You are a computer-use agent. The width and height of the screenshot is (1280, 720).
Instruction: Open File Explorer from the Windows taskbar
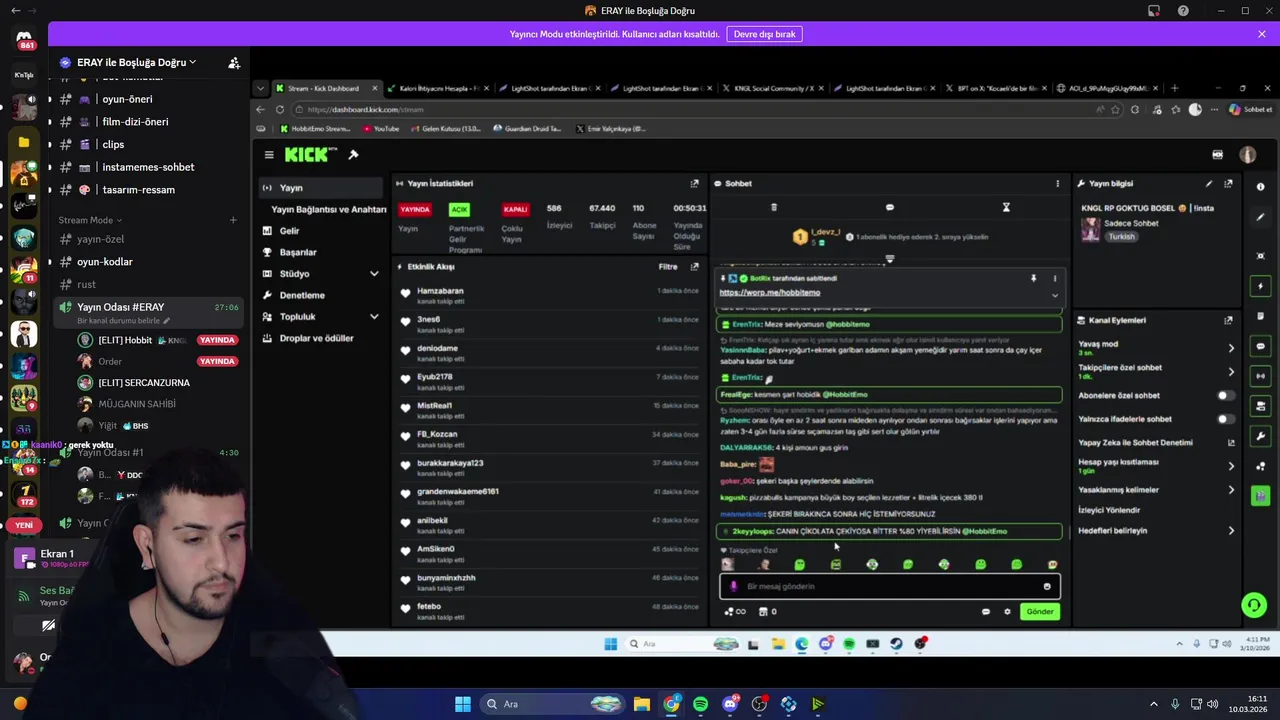click(642, 704)
